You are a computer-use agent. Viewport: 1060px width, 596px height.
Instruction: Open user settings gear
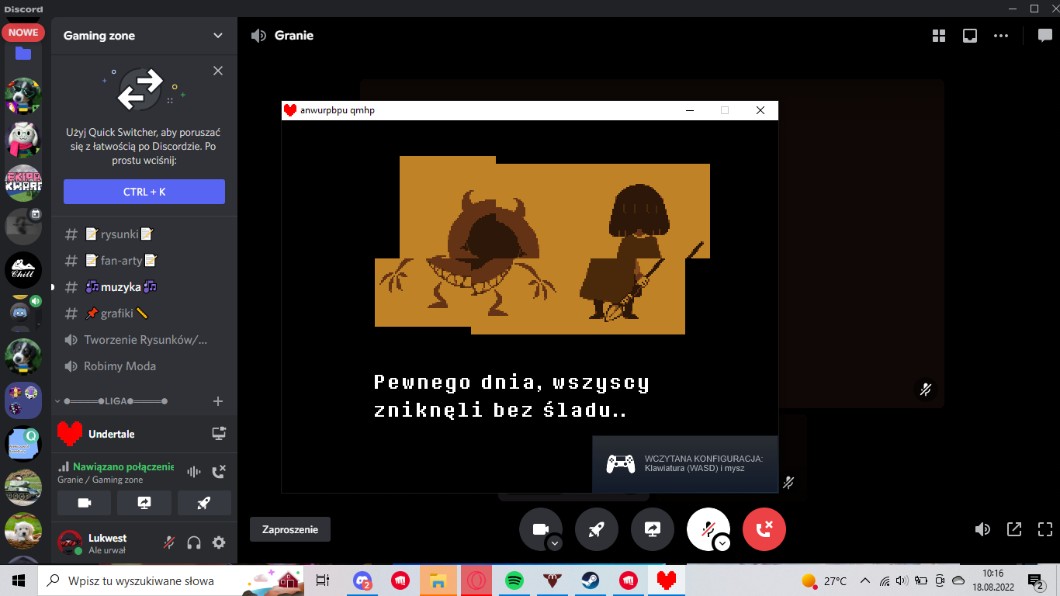218,543
